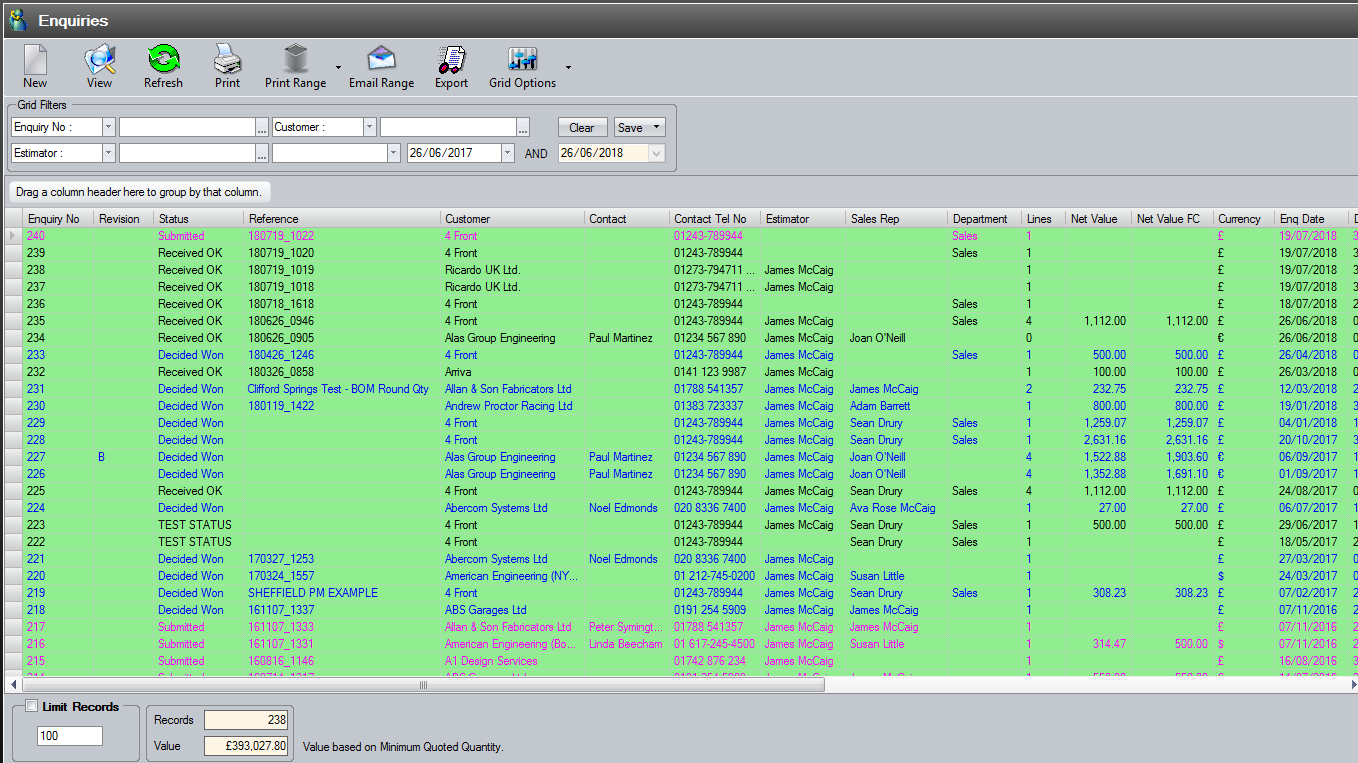The width and height of the screenshot is (1358, 763).
Task: Open the Customer filter dropdown
Action: tap(369, 127)
